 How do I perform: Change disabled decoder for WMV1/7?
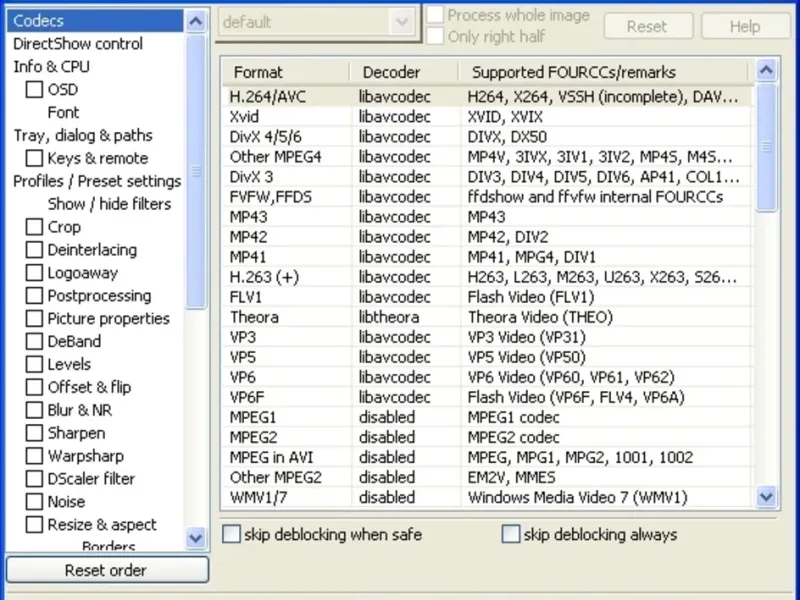coord(387,497)
